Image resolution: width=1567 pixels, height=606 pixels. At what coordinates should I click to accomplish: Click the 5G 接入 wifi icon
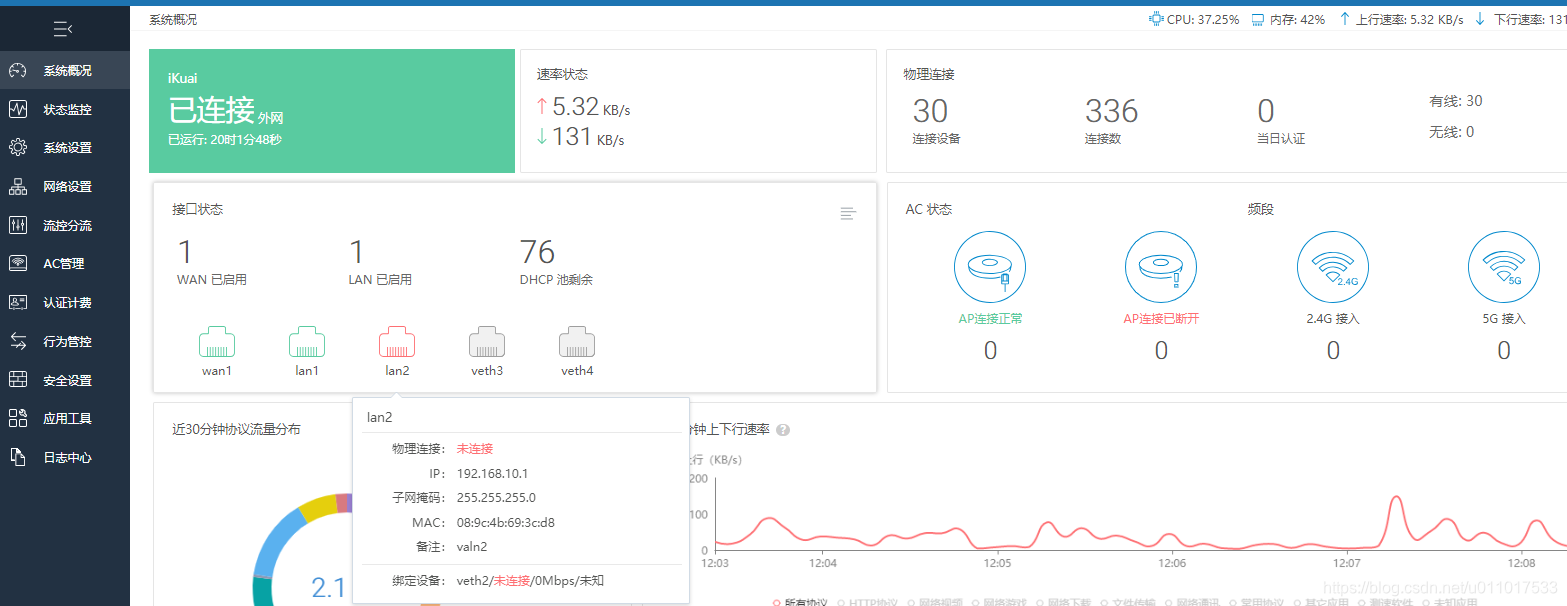coord(1504,266)
